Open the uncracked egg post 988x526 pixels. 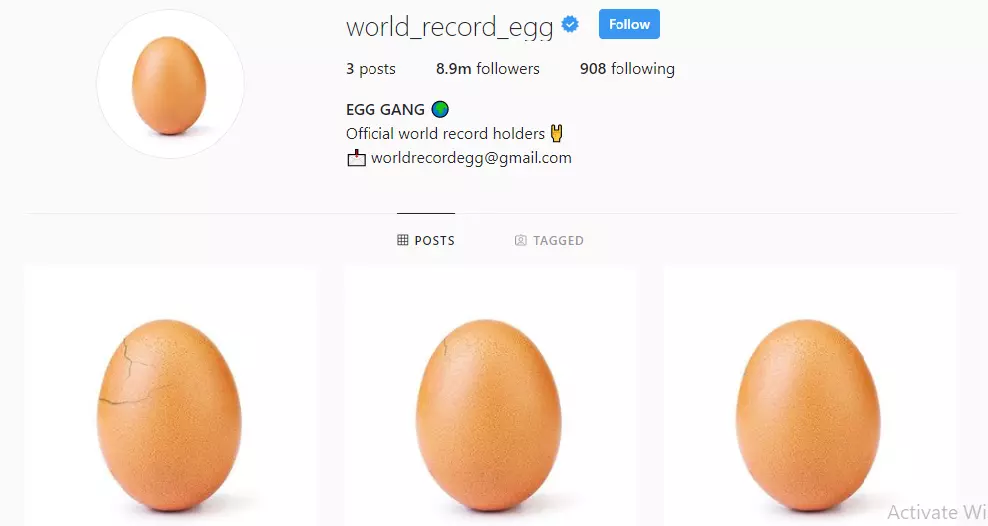(x=809, y=396)
